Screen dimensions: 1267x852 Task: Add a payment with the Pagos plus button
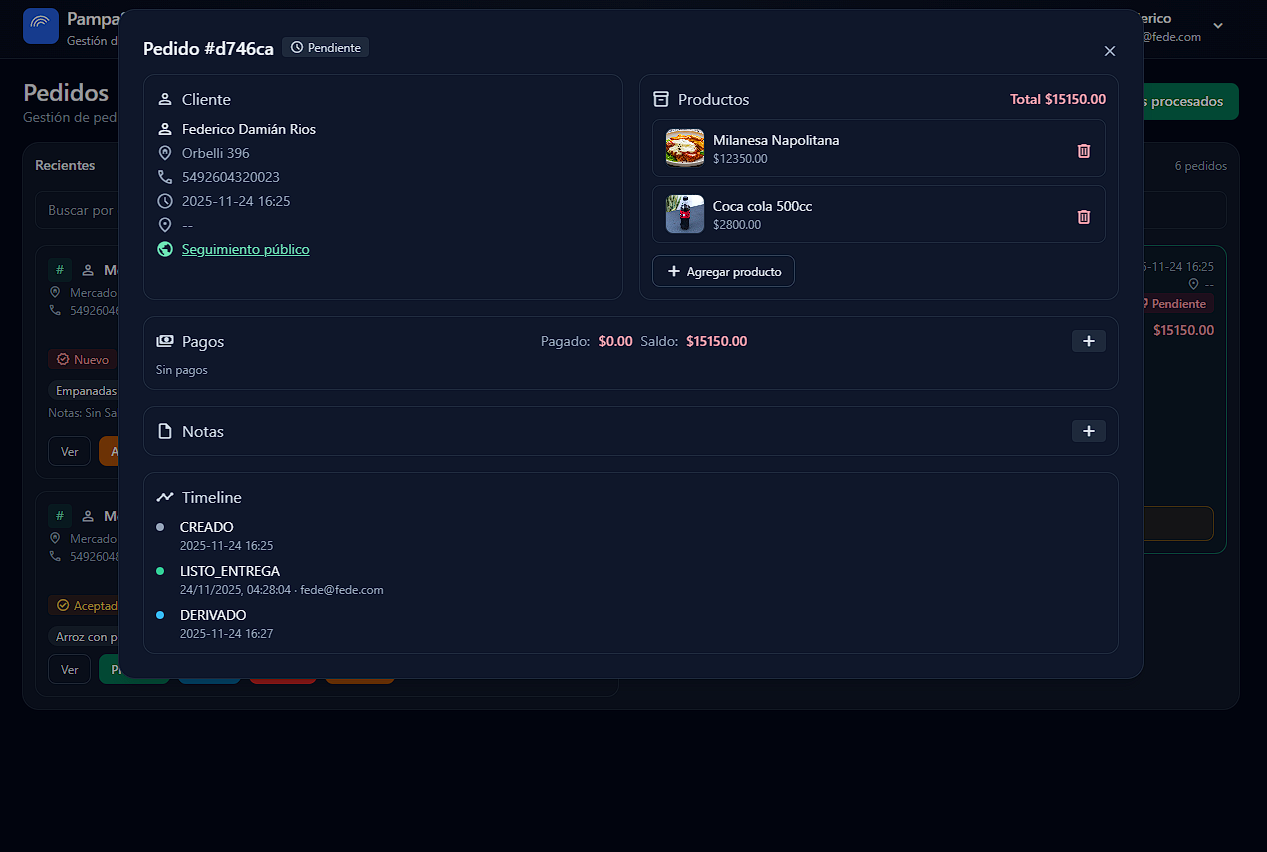1088,342
